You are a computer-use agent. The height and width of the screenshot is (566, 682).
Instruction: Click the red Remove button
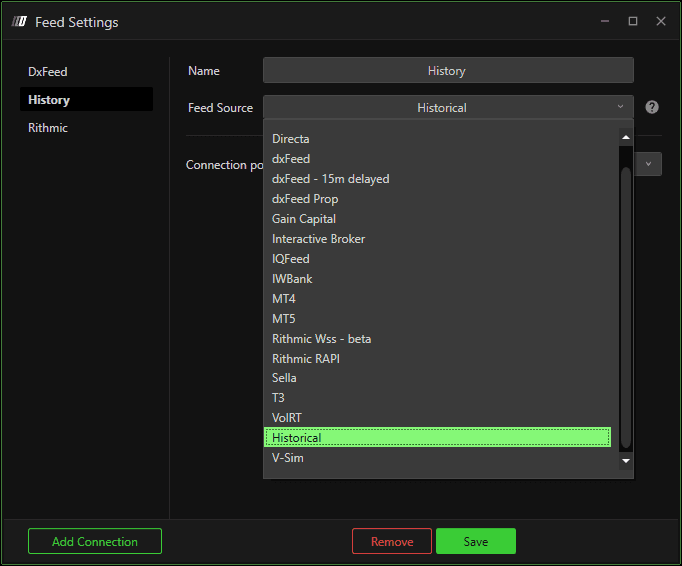392,541
